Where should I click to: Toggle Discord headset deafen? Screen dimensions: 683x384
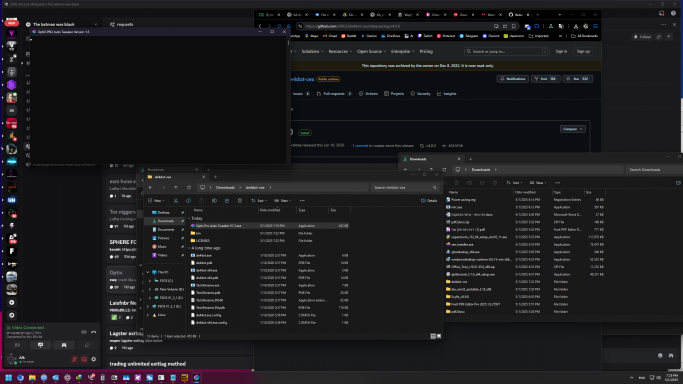(x=84, y=360)
